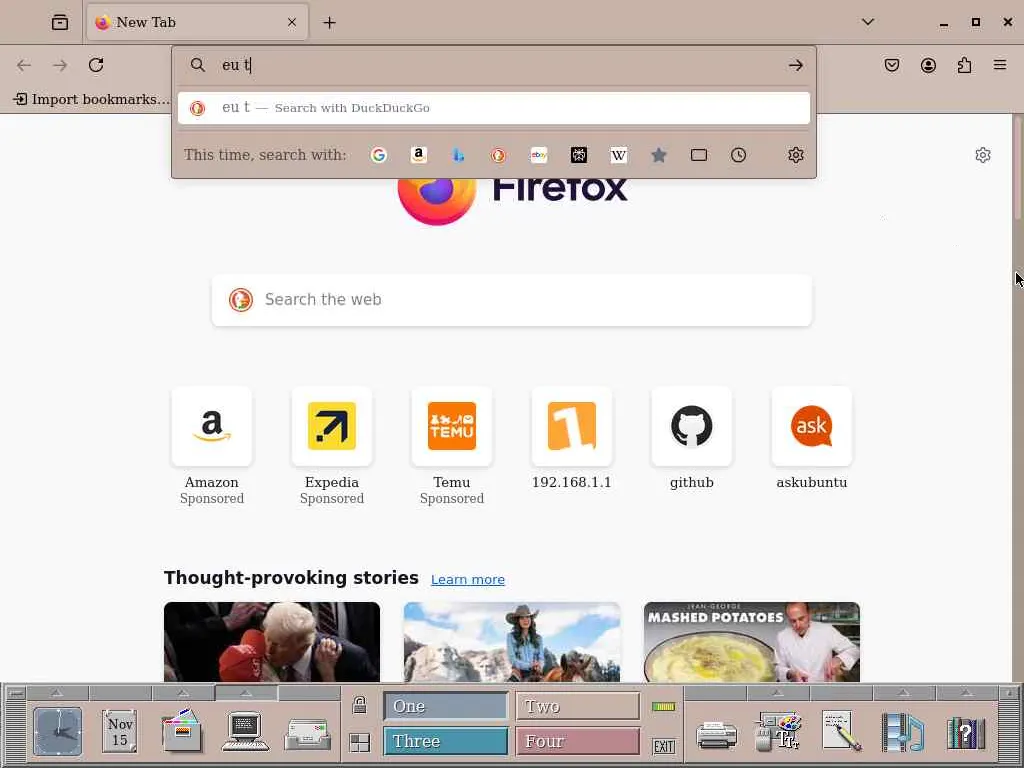Open Firefox application hamburger menu

point(1000,65)
